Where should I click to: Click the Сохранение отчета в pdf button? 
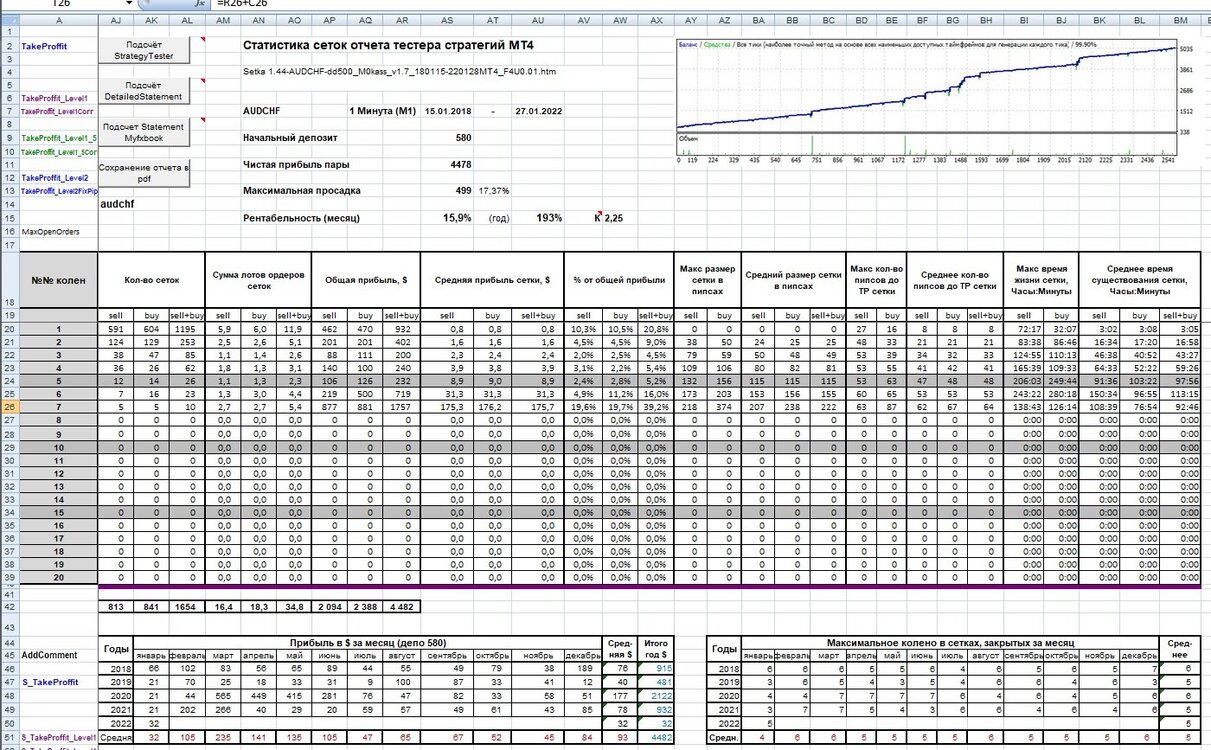click(x=143, y=173)
